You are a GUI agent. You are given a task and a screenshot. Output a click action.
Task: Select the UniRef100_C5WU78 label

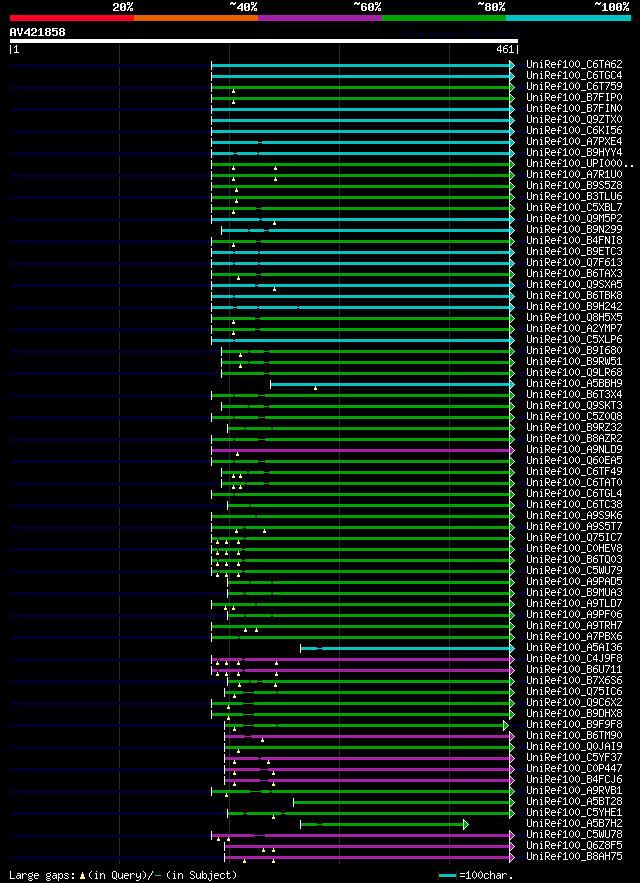pyautogui.click(x=574, y=836)
